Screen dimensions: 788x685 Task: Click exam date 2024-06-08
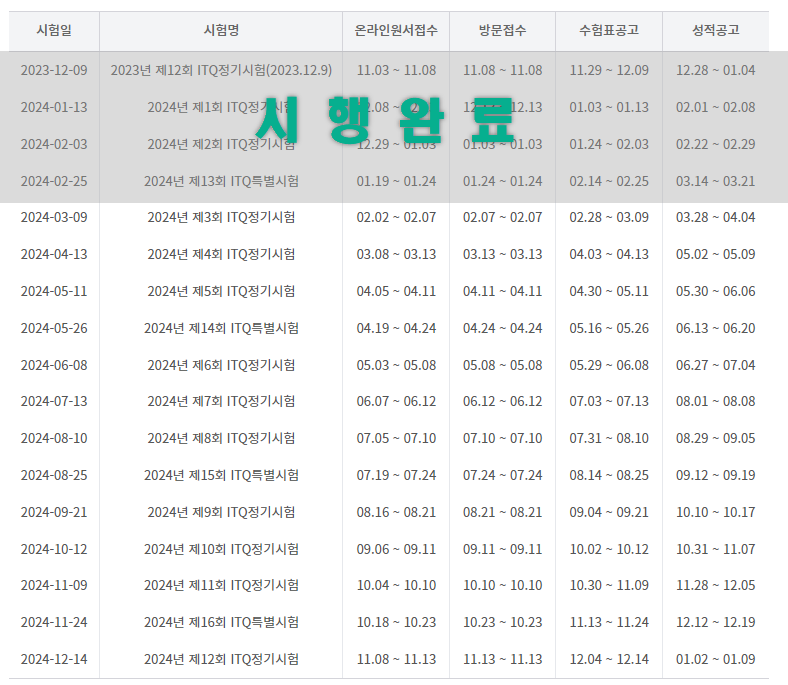pyautogui.click(x=54, y=365)
